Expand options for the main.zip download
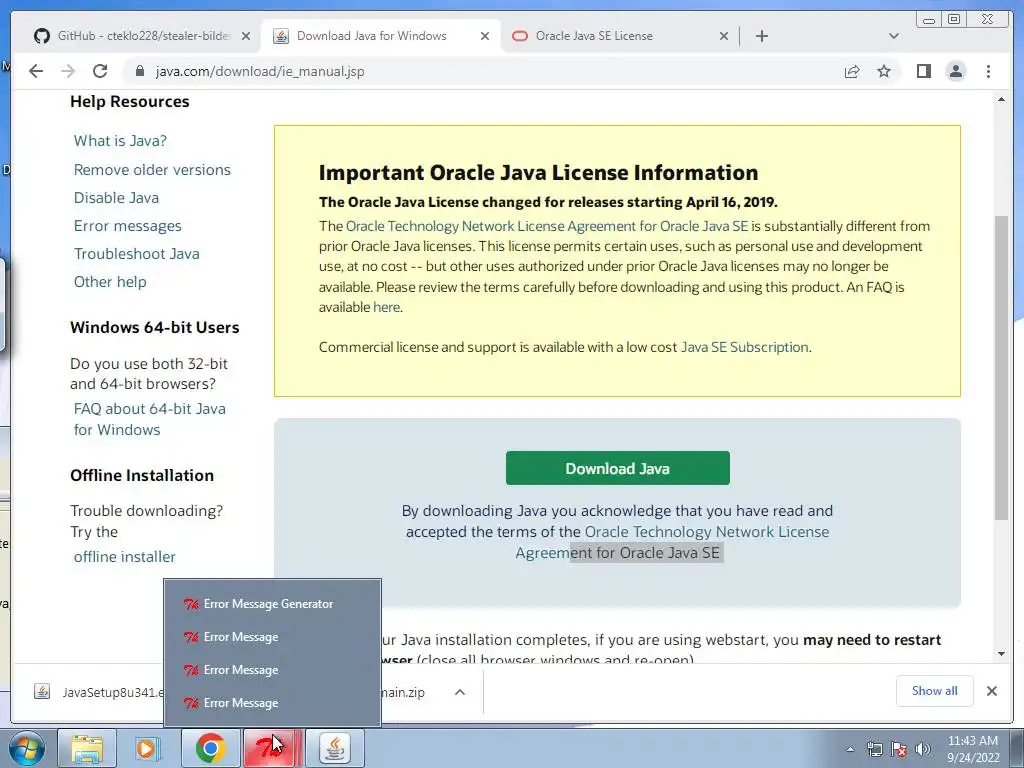1024x768 pixels. (460, 692)
